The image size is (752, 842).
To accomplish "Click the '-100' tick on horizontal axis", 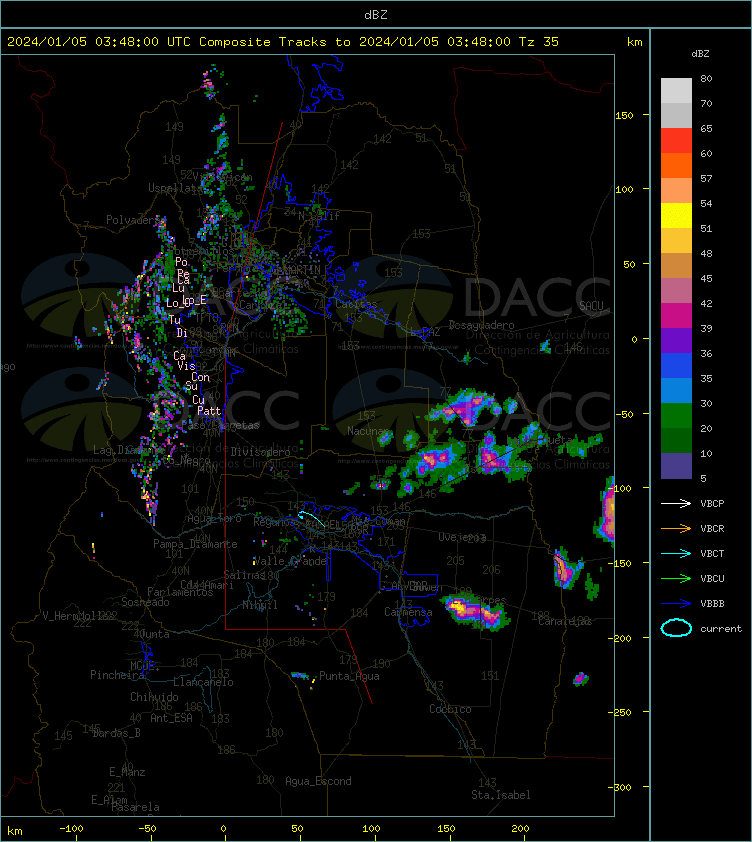I will (71, 829).
